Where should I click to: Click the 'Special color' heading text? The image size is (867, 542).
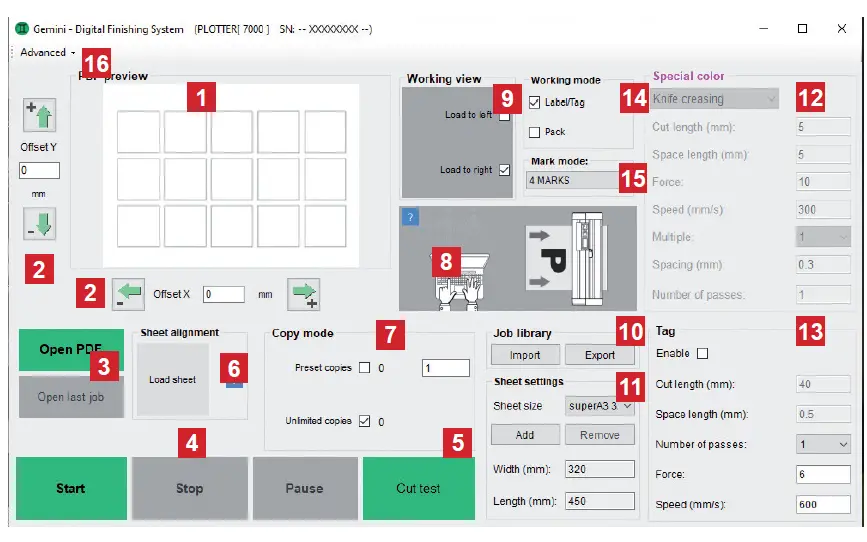pos(688,76)
